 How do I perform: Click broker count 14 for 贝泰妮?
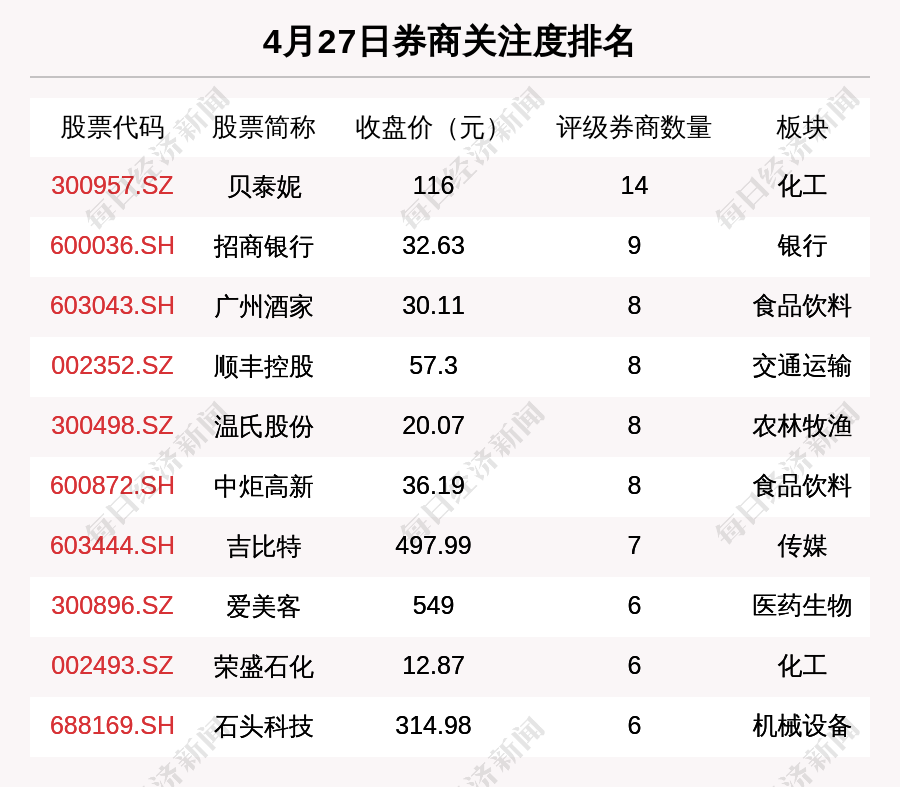pyautogui.click(x=634, y=186)
